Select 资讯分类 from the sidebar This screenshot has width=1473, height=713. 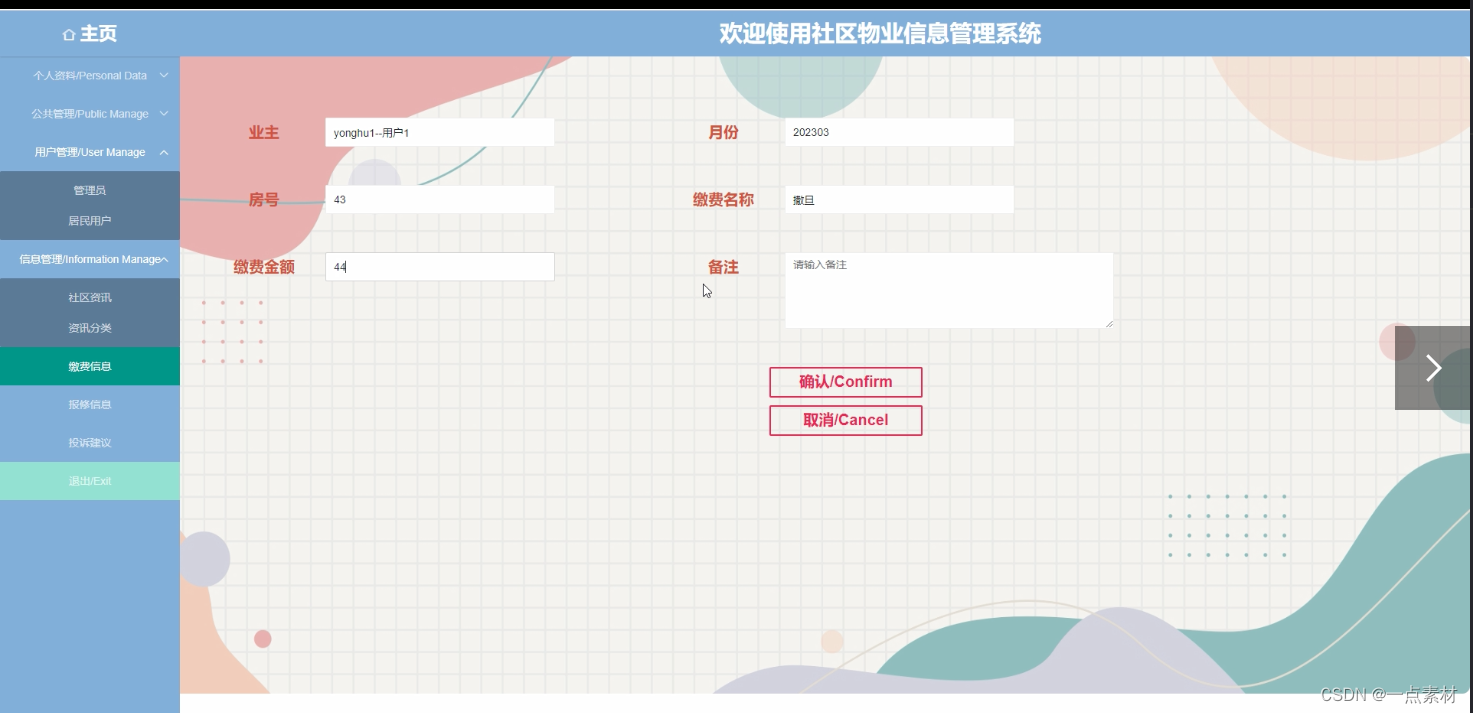(x=90, y=327)
